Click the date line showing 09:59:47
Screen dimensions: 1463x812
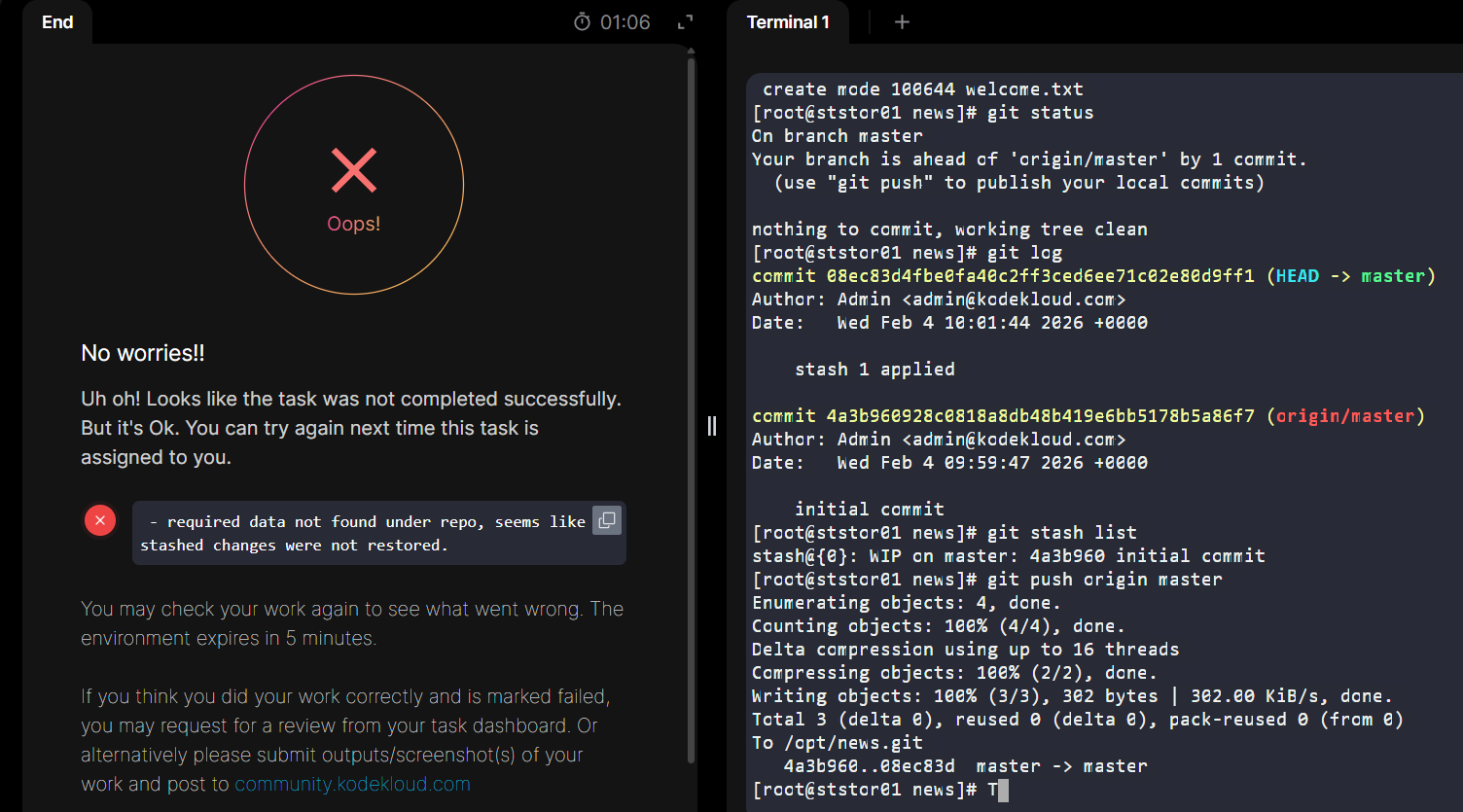coord(949,463)
